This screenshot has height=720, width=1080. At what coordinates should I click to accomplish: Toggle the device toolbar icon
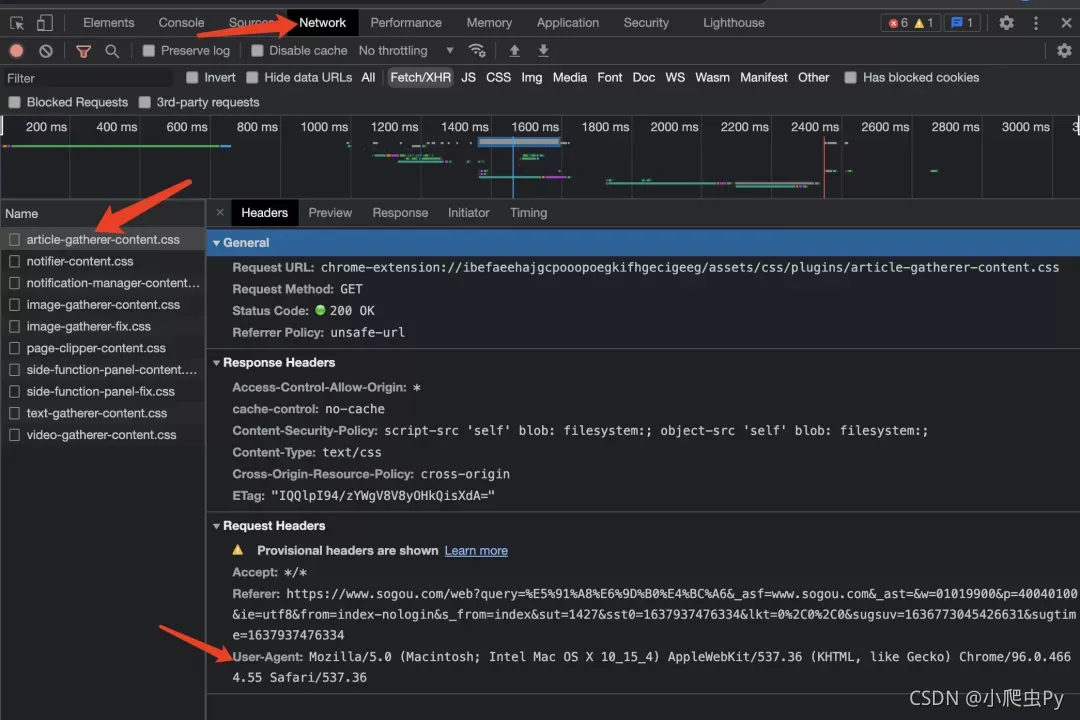pyautogui.click(x=44, y=23)
